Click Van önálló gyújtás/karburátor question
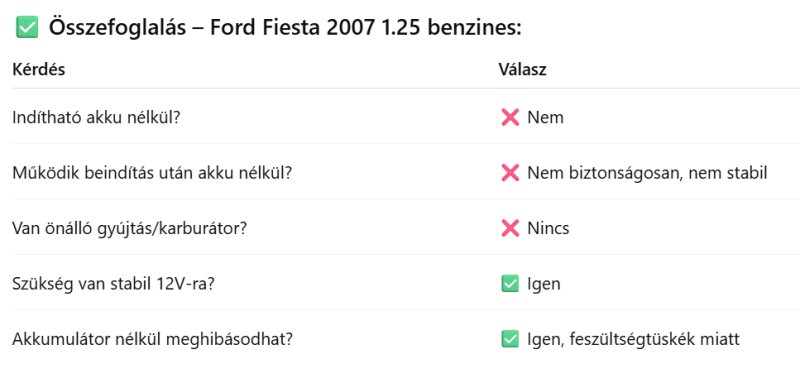 click(130, 228)
